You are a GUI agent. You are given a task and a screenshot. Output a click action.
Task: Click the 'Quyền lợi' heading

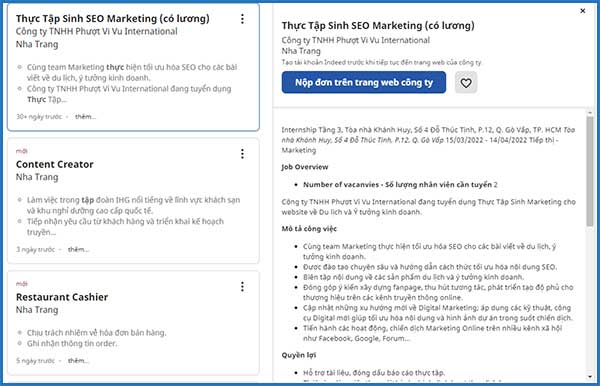point(298,355)
